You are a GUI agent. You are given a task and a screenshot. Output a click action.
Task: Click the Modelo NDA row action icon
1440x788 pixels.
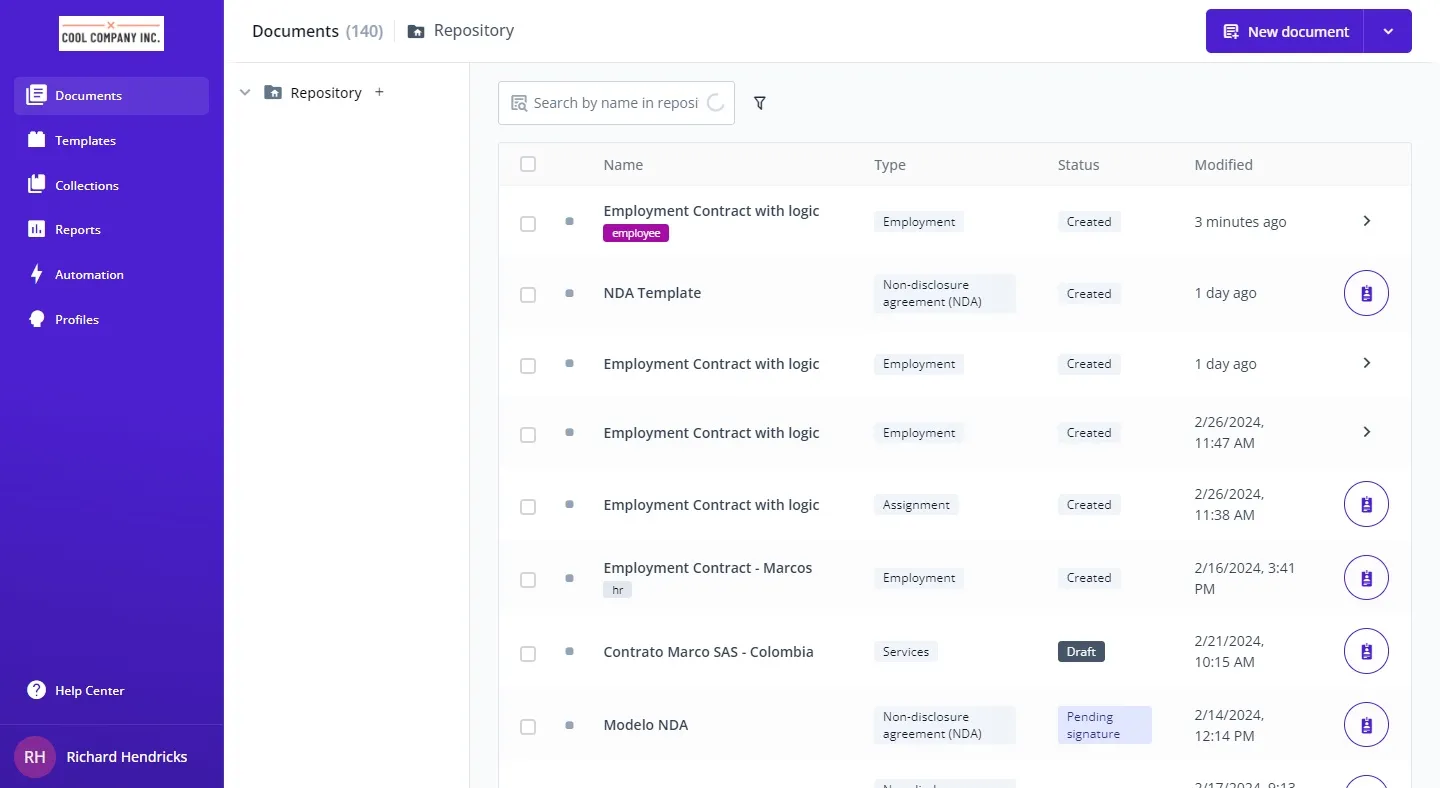[x=1366, y=725]
